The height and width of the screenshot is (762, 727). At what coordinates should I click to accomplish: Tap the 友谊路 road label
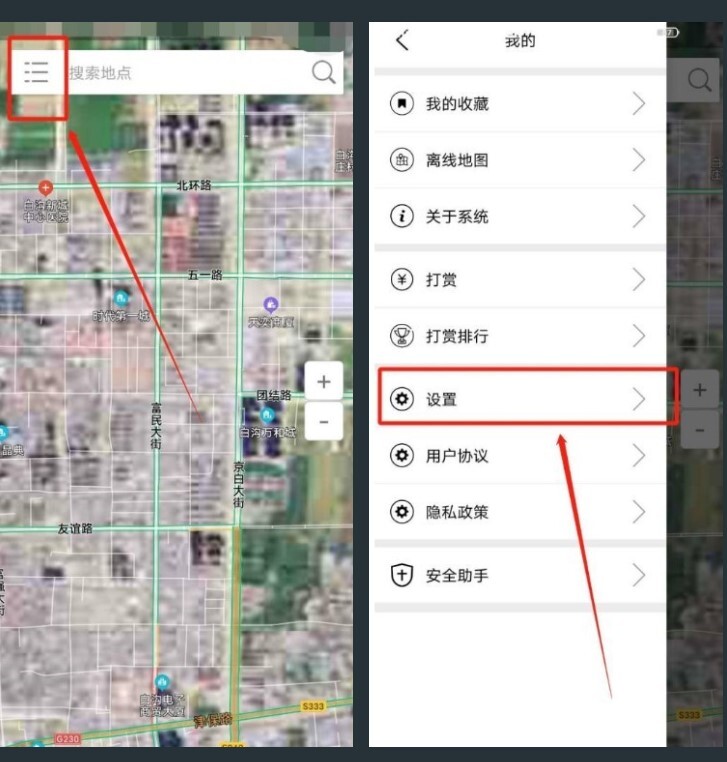point(75,529)
